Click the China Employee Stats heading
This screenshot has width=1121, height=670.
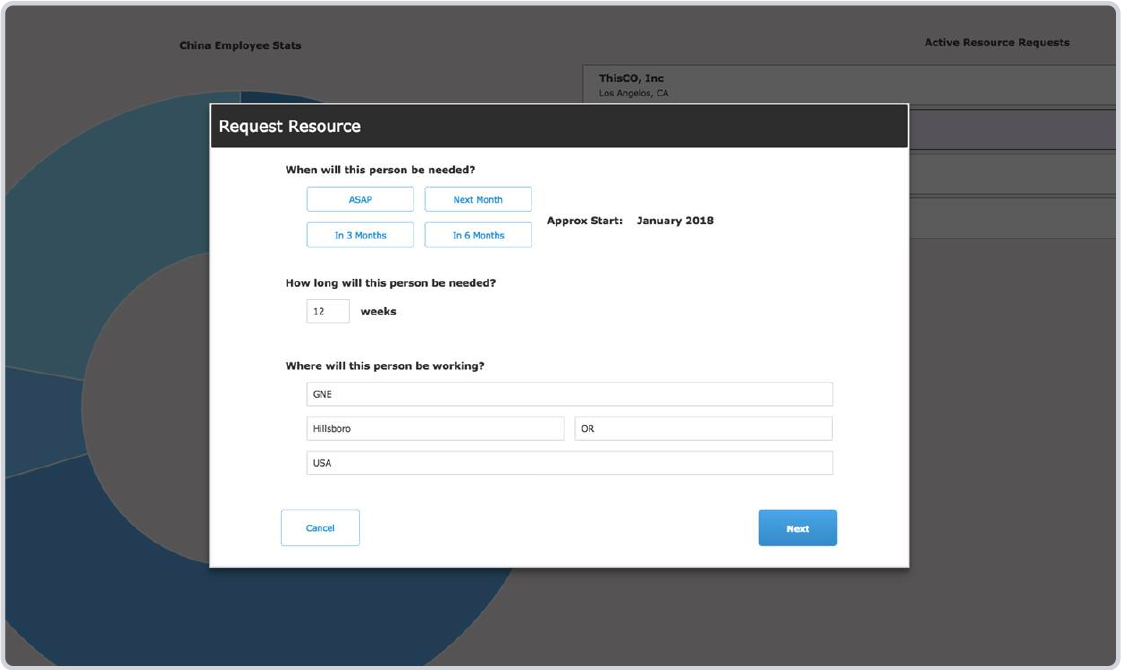tap(240, 46)
